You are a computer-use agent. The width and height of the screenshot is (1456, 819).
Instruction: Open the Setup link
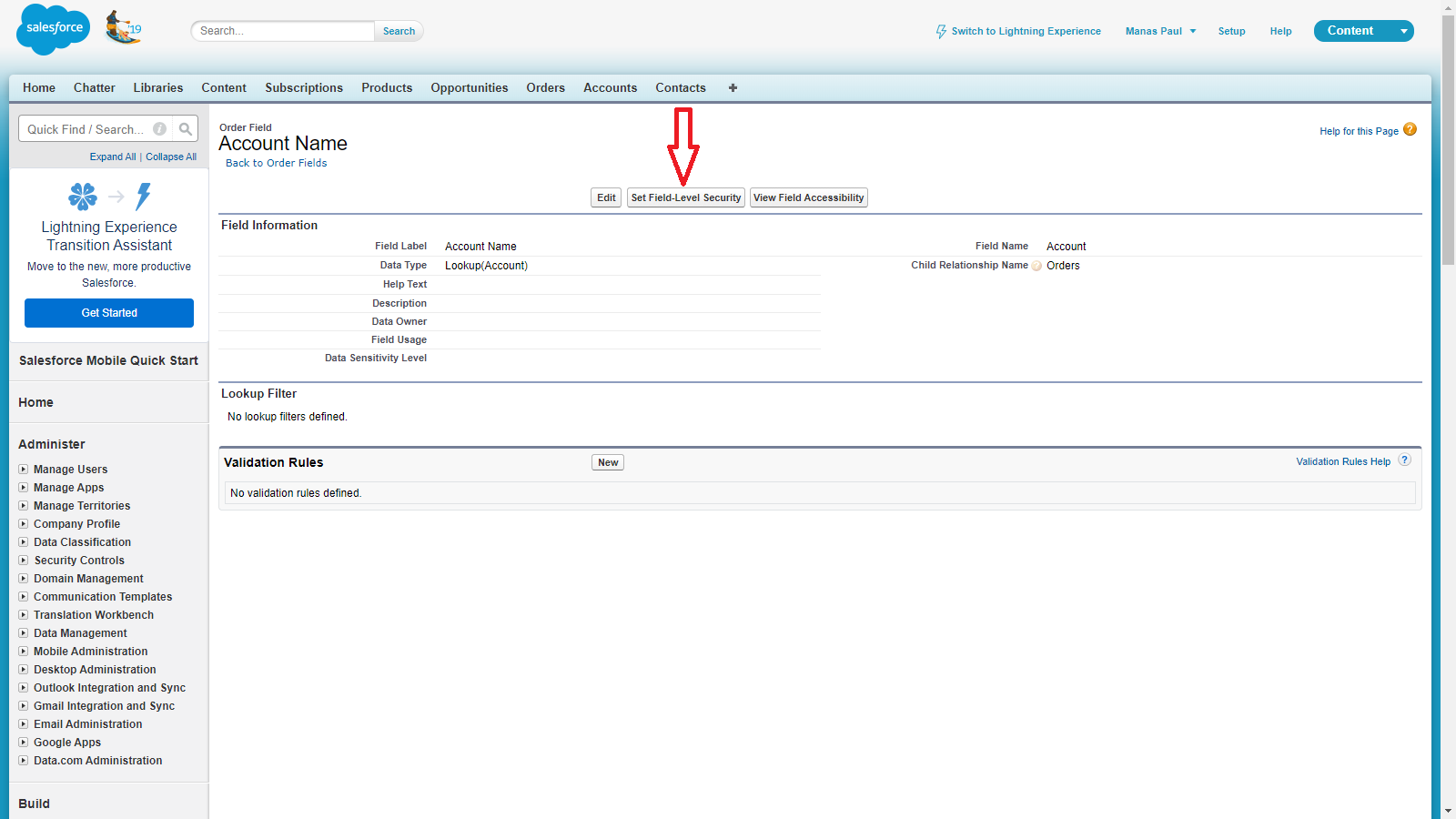tap(1231, 31)
